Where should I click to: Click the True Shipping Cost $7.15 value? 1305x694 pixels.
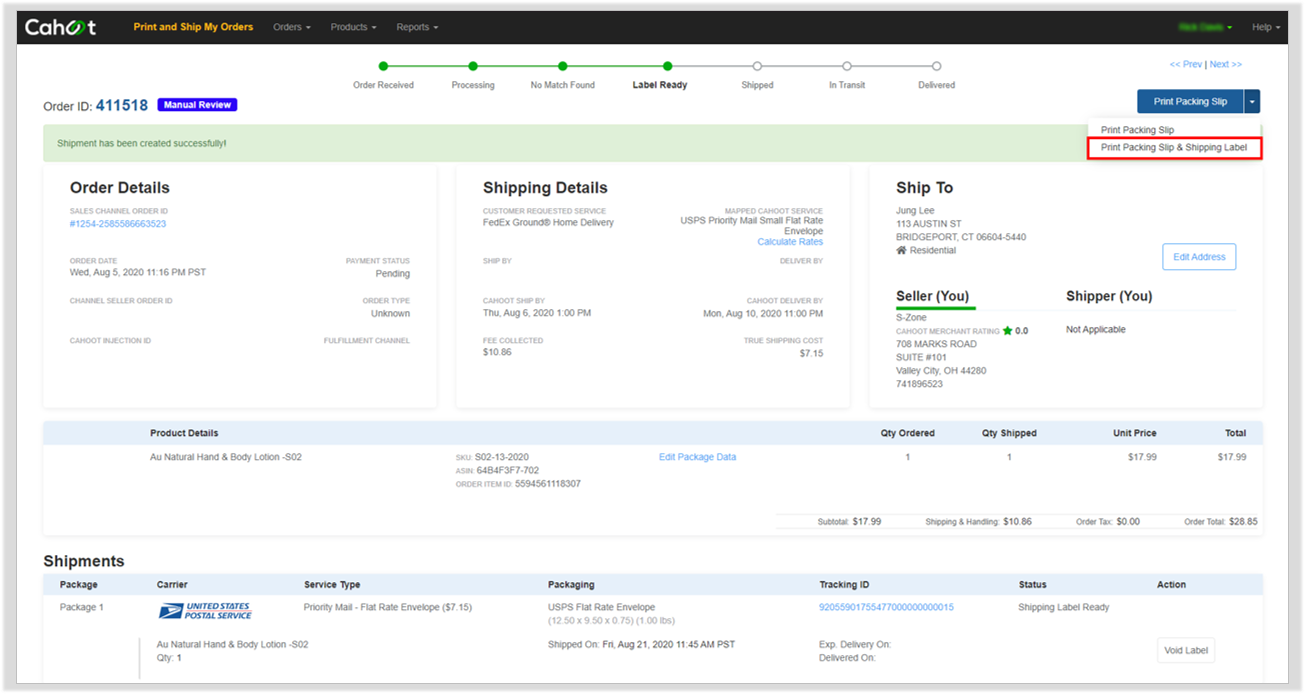(x=811, y=354)
